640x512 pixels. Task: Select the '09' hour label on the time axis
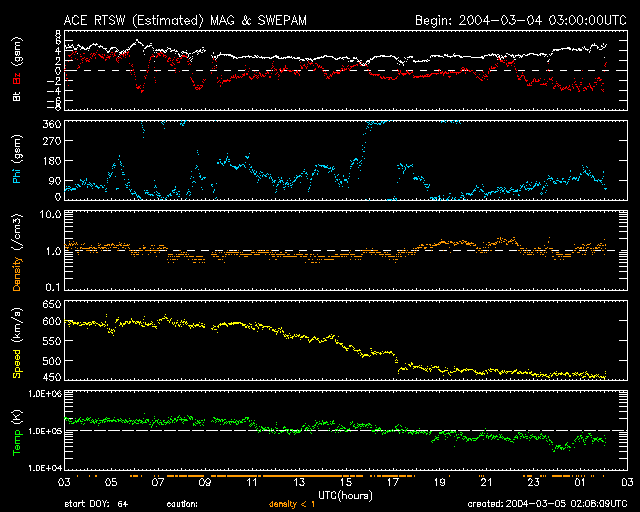point(205,483)
